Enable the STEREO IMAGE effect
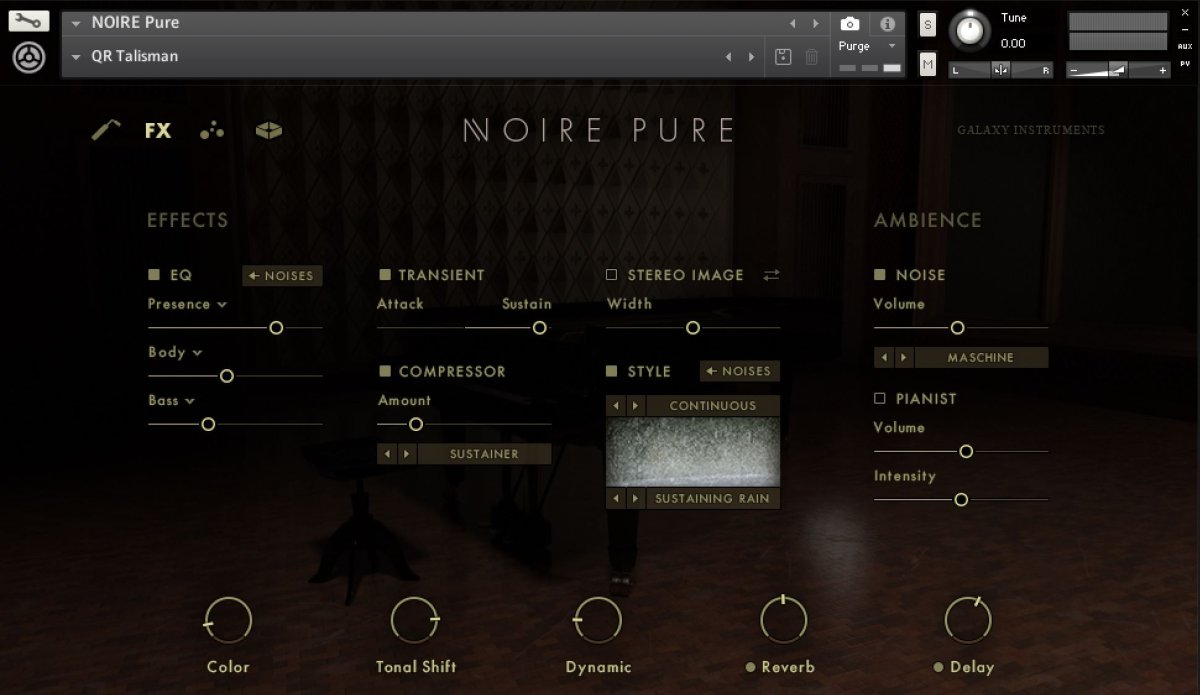This screenshot has height=695, width=1200. 612,275
